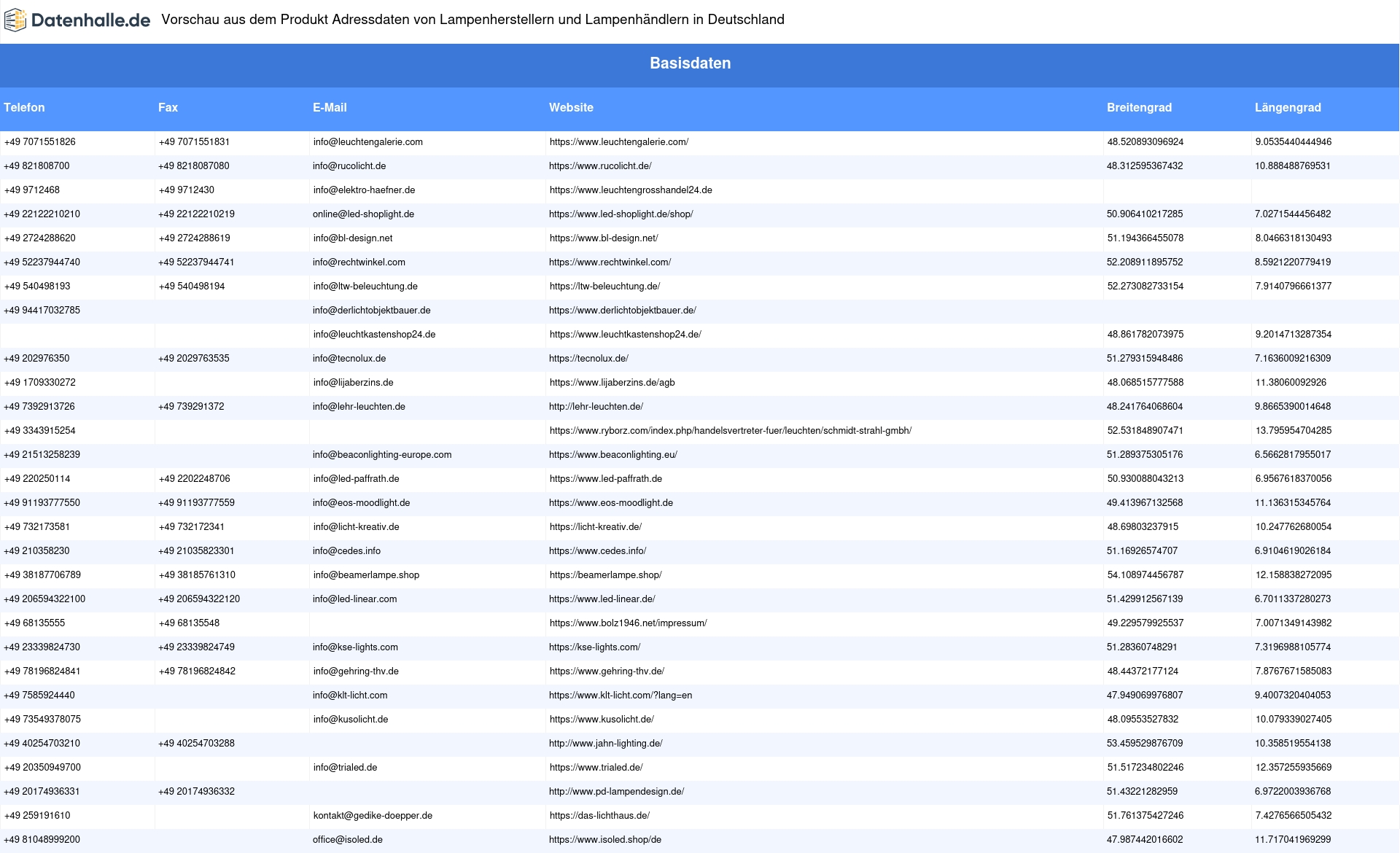
Task: Select longitude value 12.357255935669
Action: 1294,768
